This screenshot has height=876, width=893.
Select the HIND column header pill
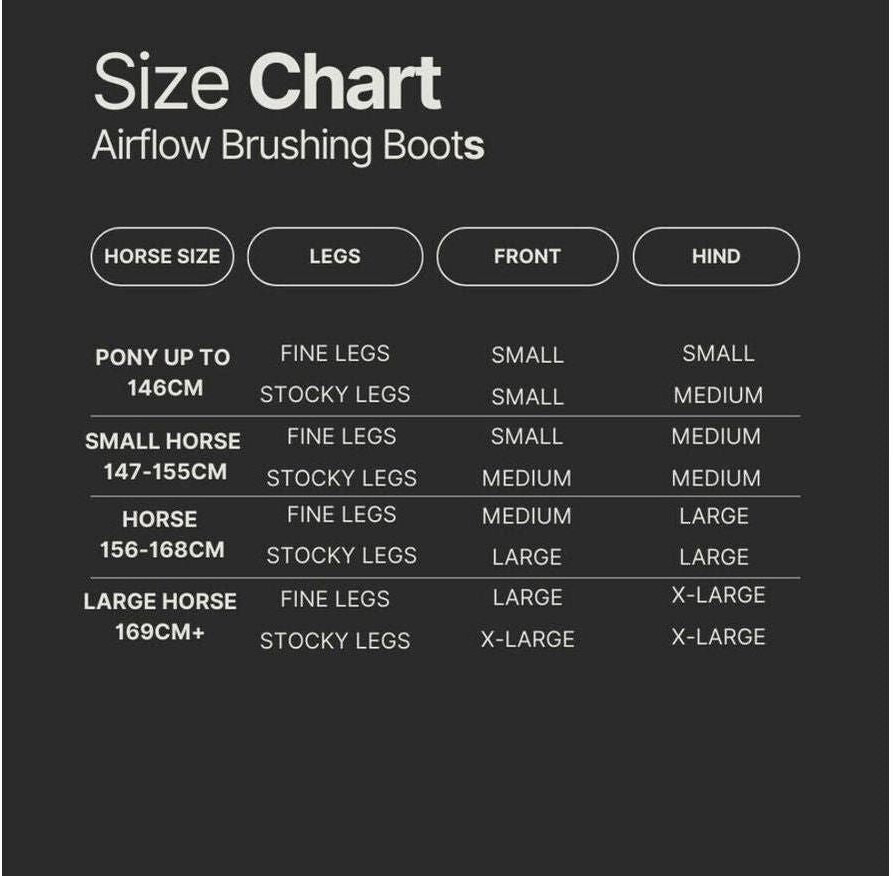(716, 257)
